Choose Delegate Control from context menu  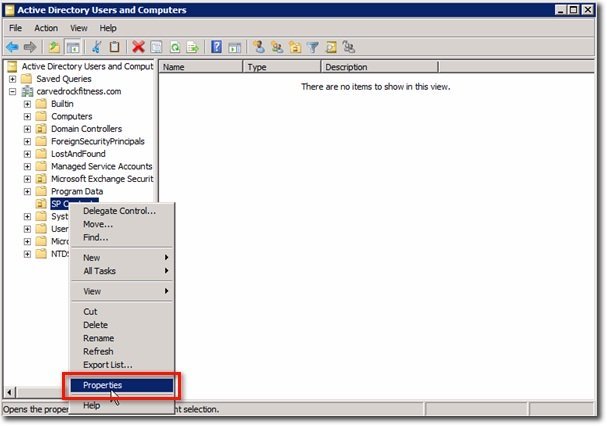pyautogui.click(x=122, y=211)
